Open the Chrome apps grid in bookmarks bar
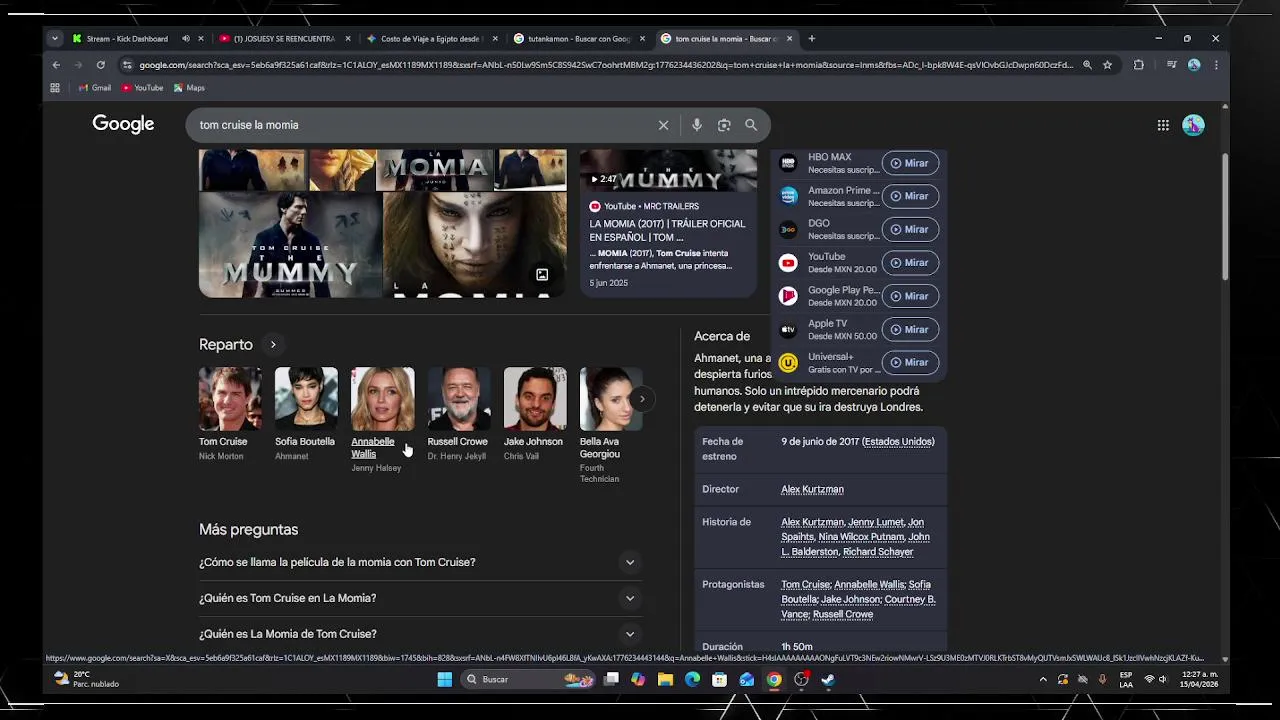This screenshot has width=1280, height=720. pyautogui.click(x=55, y=88)
